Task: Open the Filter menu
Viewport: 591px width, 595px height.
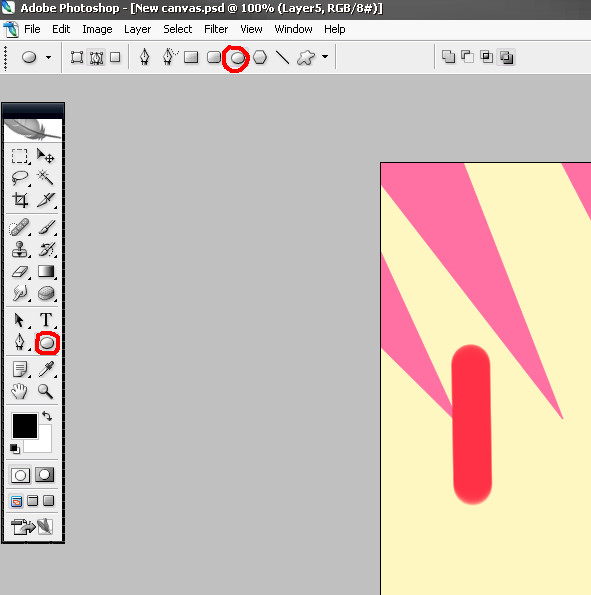Action: [216, 29]
